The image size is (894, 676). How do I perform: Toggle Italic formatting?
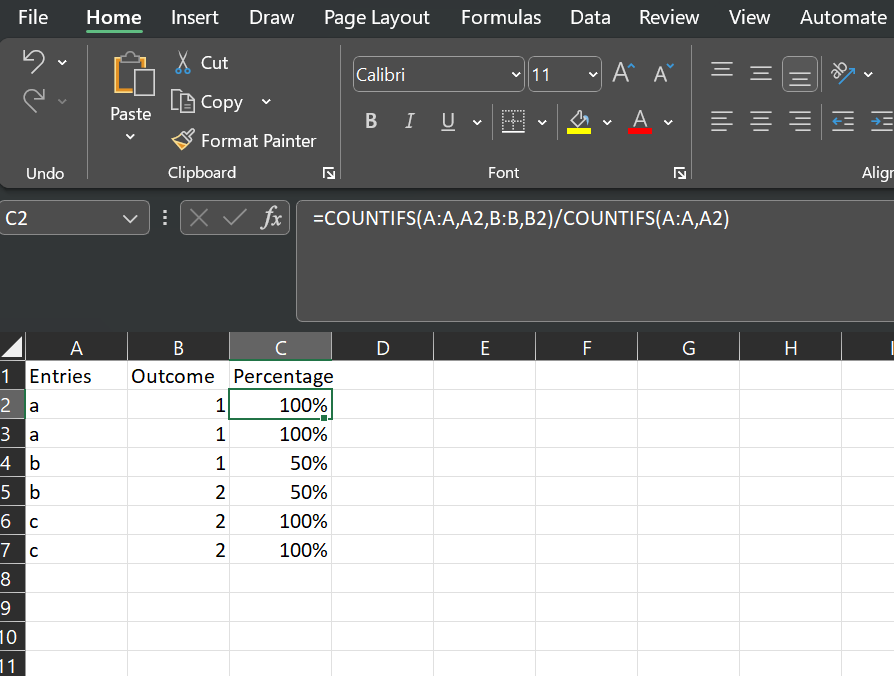pos(409,121)
